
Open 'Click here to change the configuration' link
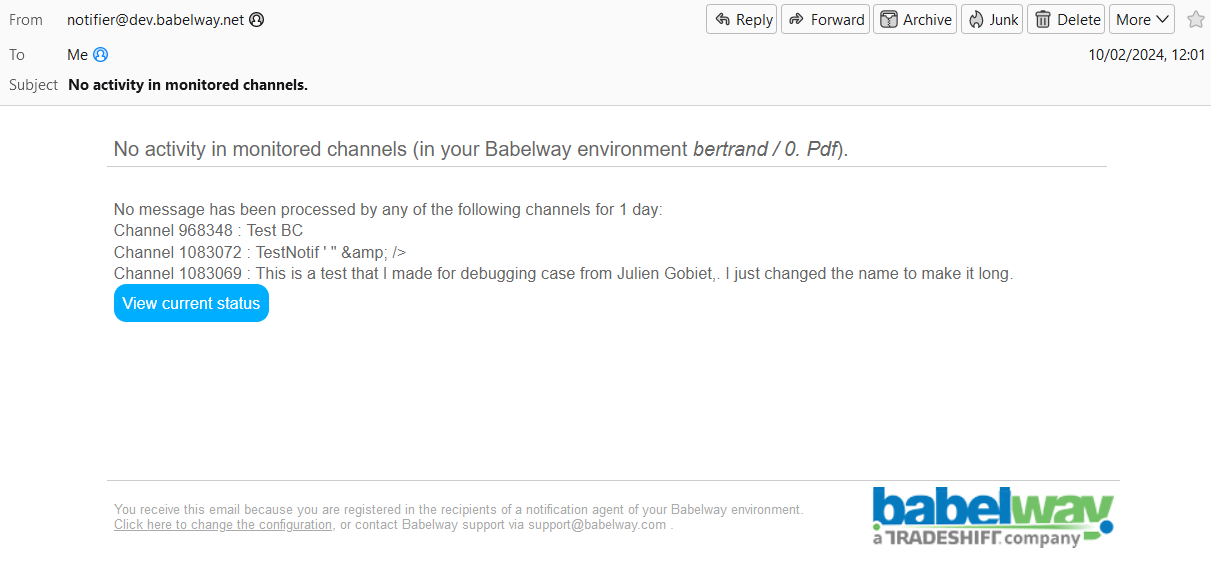coord(223,525)
